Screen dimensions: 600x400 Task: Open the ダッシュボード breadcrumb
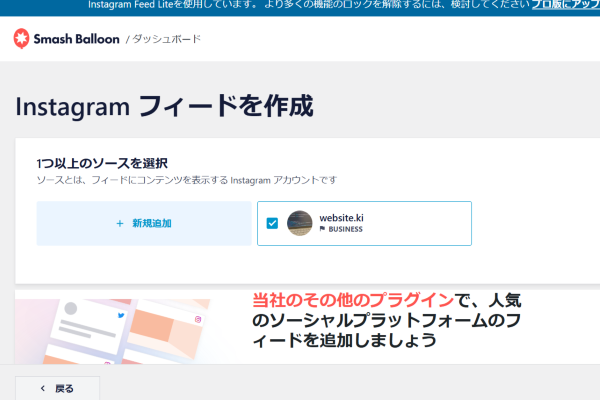166,39
